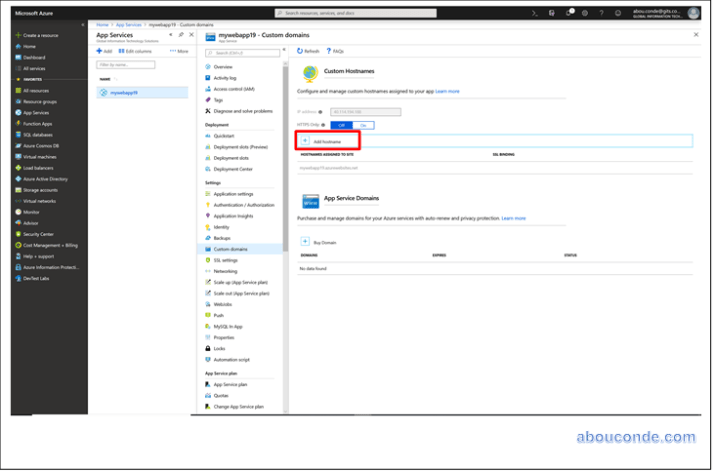
Task: Collapse the App Services blade with chevron
Action: (x=170, y=34)
